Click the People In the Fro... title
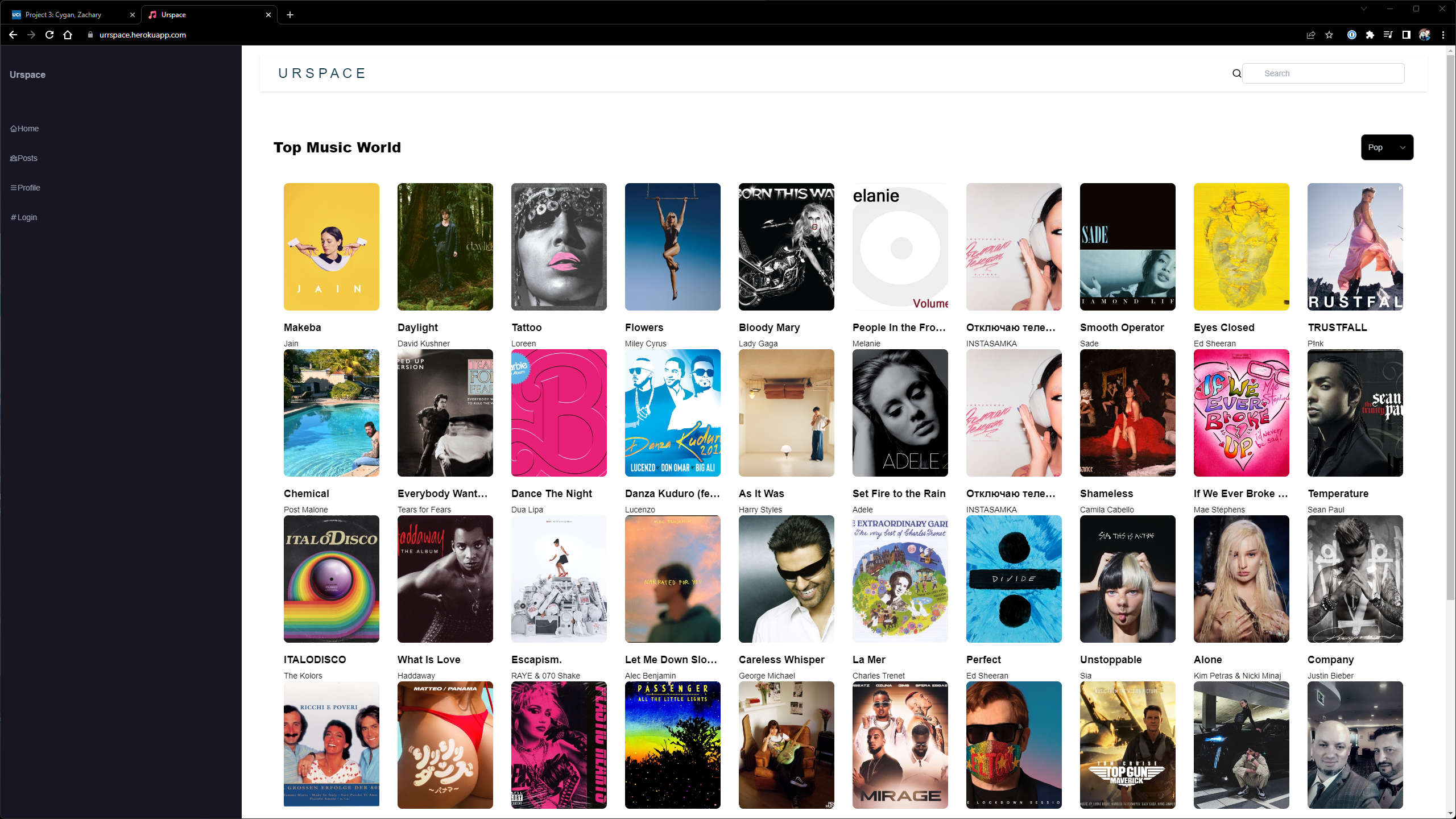Screen dimensions: 1456x819 [899, 328]
